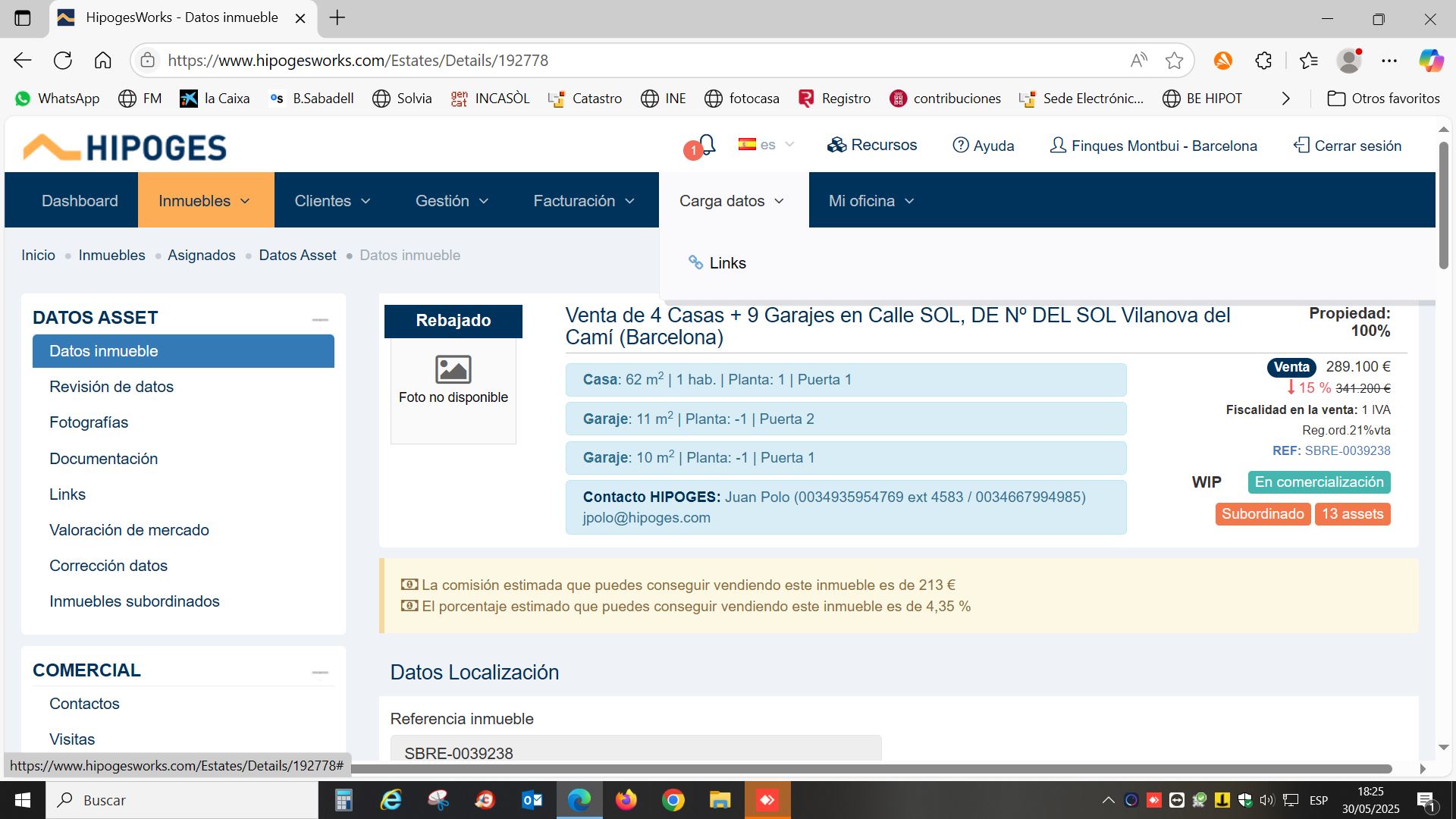
Task: Click the Ayuda question mark icon
Action: (x=960, y=145)
